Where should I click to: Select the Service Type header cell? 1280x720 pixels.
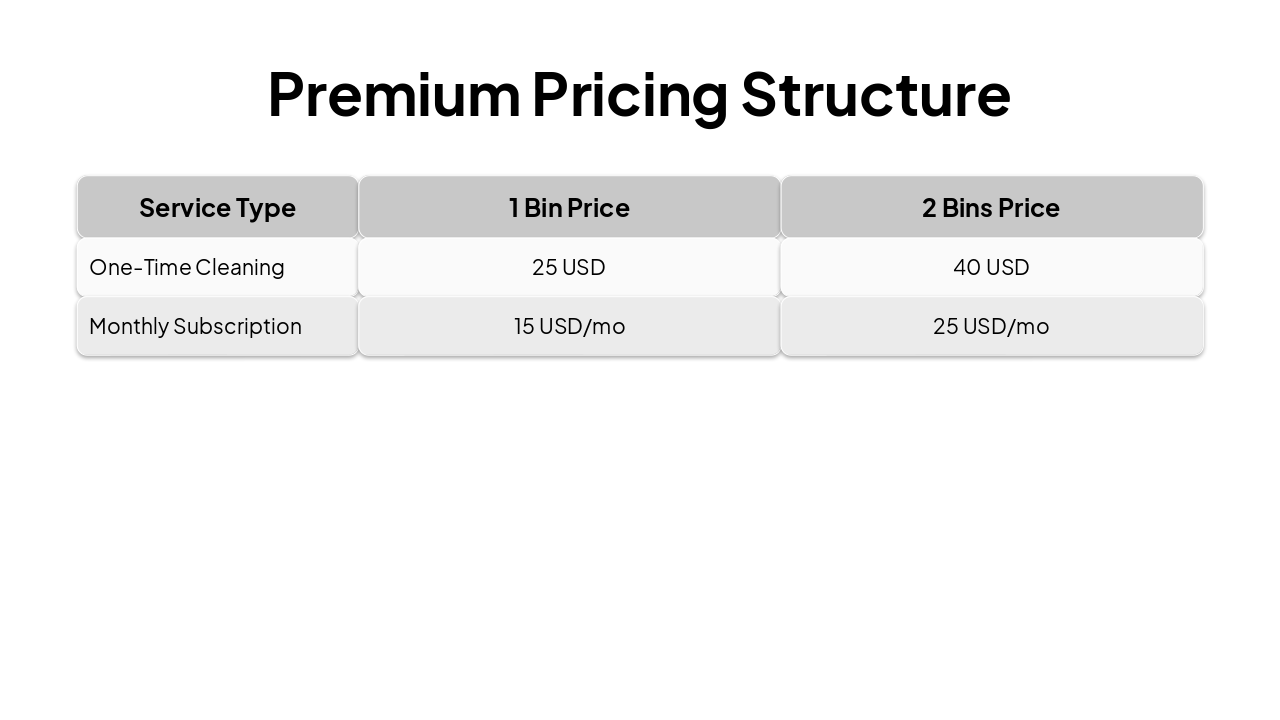pyautogui.click(x=217, y=207)
